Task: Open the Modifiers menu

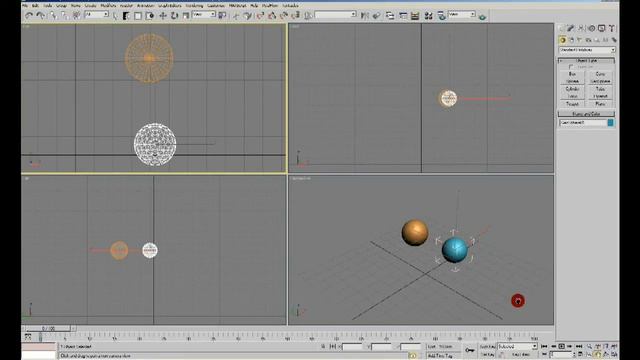Action: pyautogui.click(x=108, y=6)
